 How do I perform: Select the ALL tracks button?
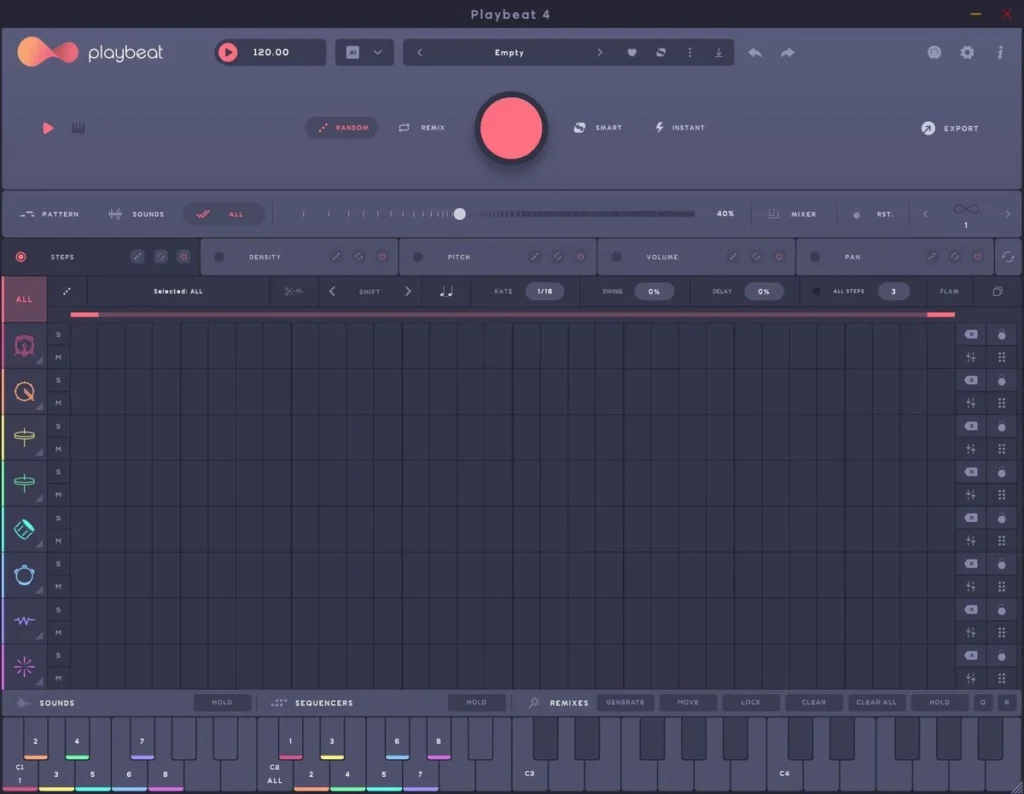24,299
